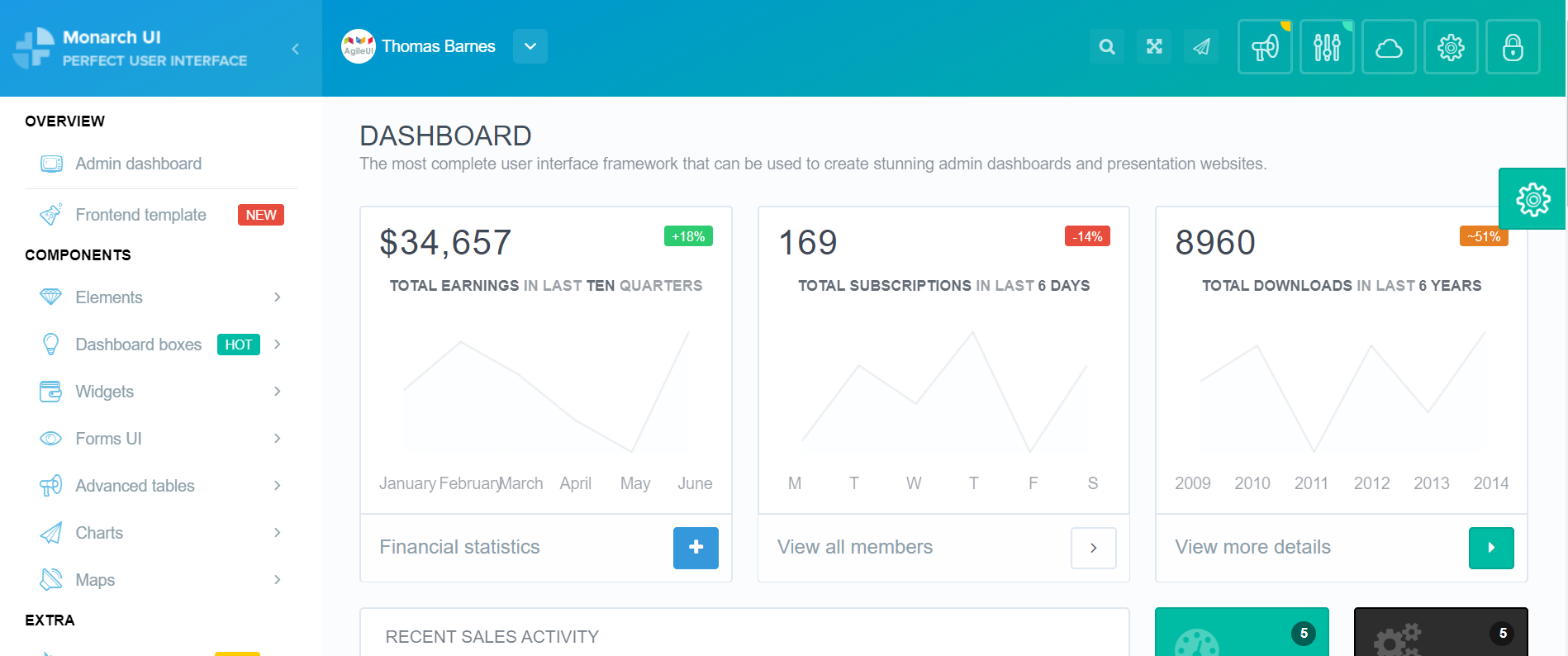Click the ~51% orange badge
The height and width of the screenshot is (656, 1568).
pyautogui.click(x=1484, y=236)
